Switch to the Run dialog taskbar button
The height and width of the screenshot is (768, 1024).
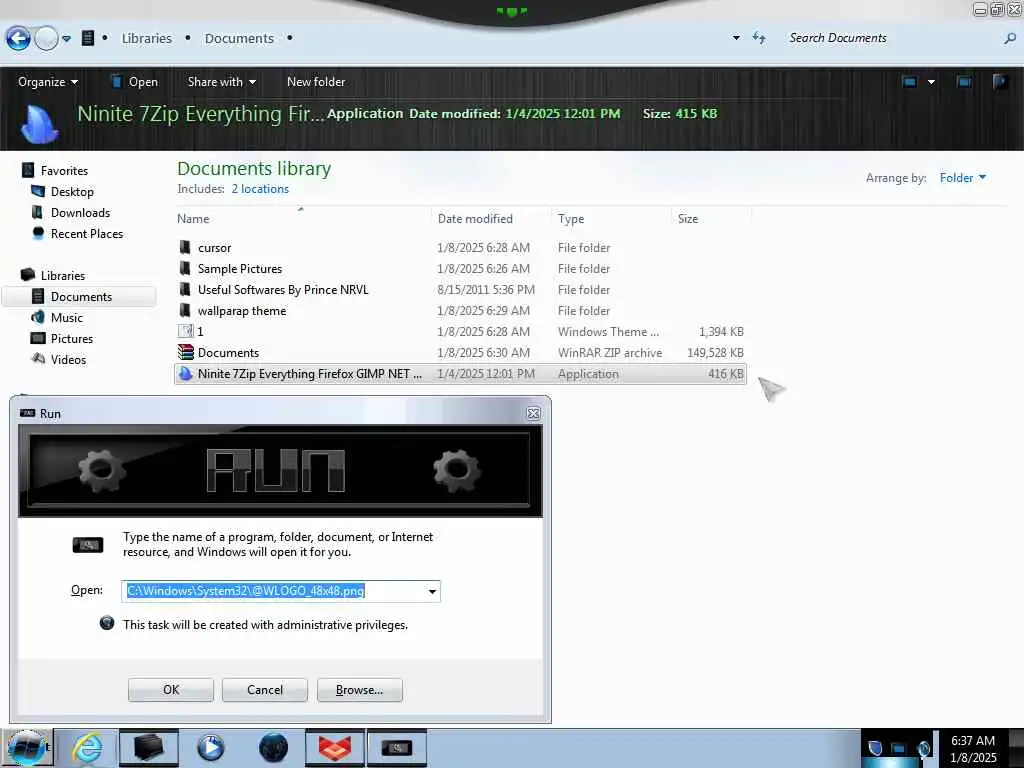[397, 748]
